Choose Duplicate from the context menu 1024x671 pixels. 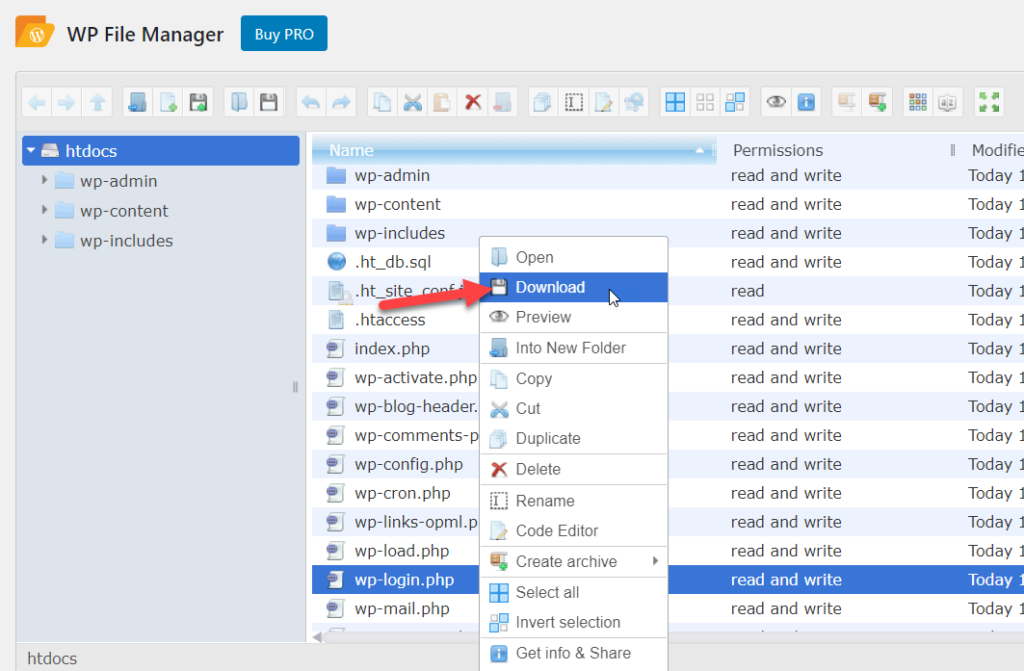click(573, 438)
